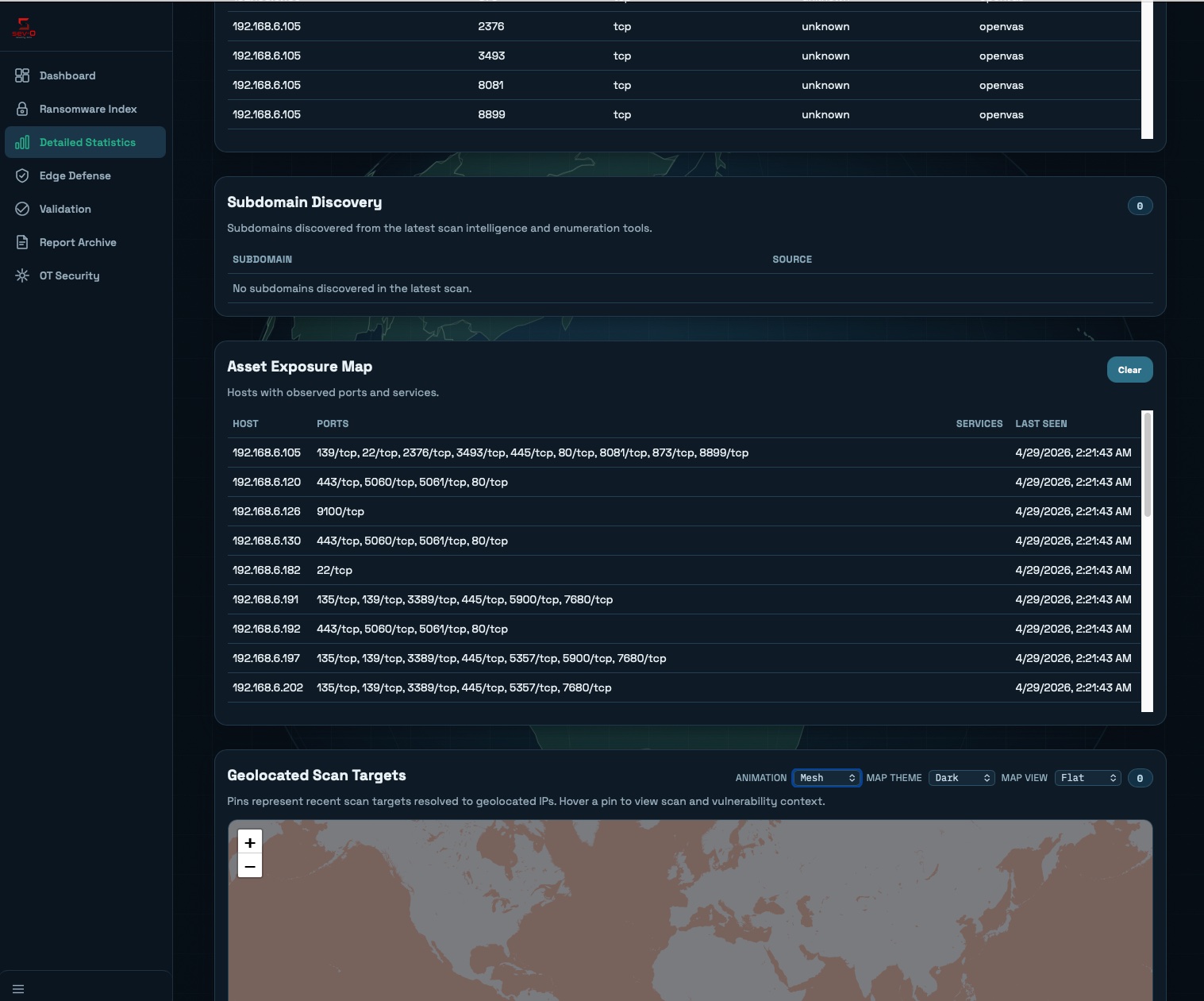Viewport: 1204px width, 1001px height.
Task: Open the Map Theme dropdown set to Dark
Action: [x=961, y=778]
